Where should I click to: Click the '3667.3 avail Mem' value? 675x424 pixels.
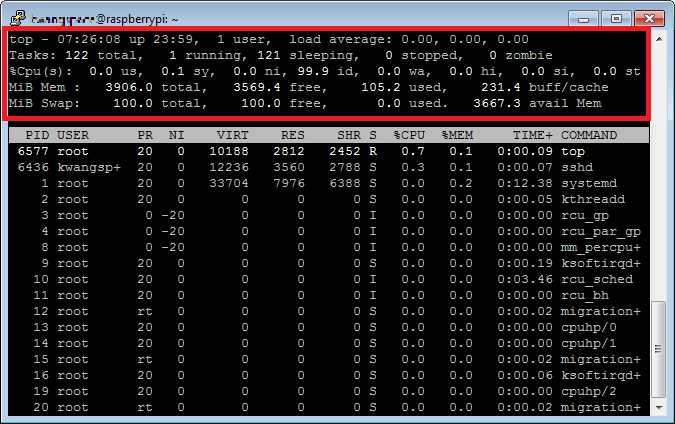pyautogui.click(x=537, y=103)
